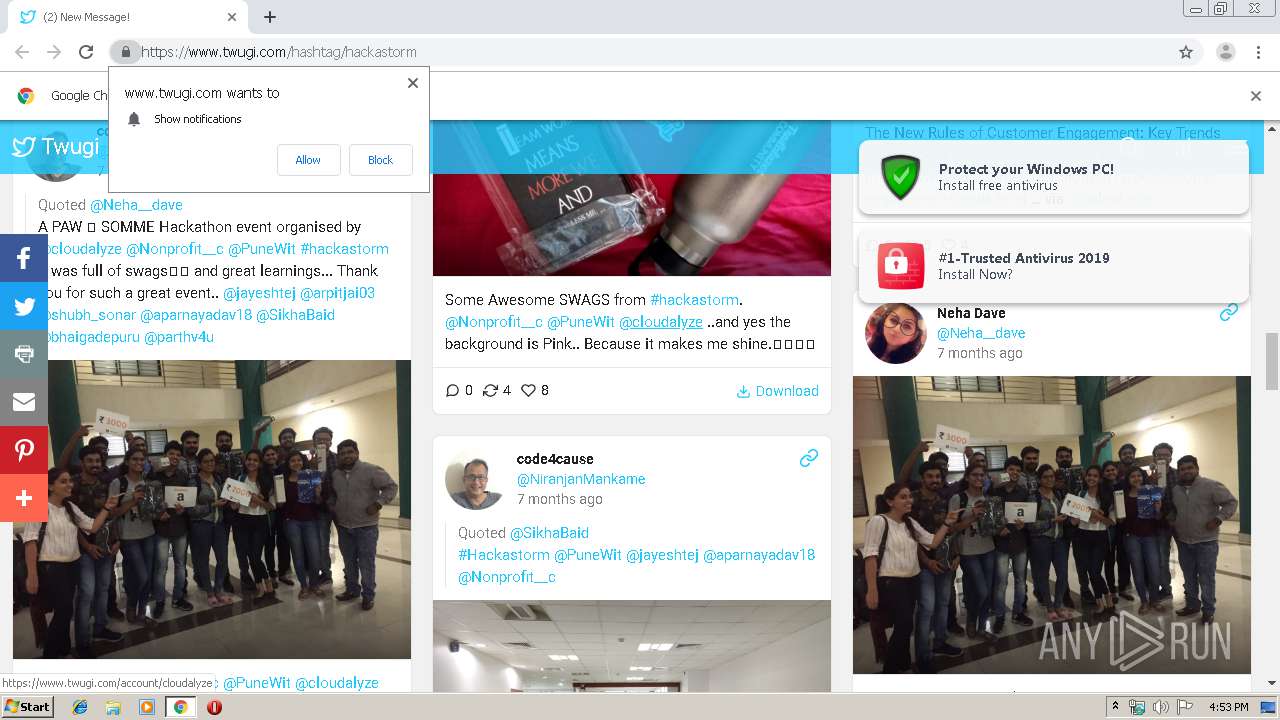Open group photo in Neha Dave post
This screenshot has height=720, width=1280.
click(x=1052, y=525)
